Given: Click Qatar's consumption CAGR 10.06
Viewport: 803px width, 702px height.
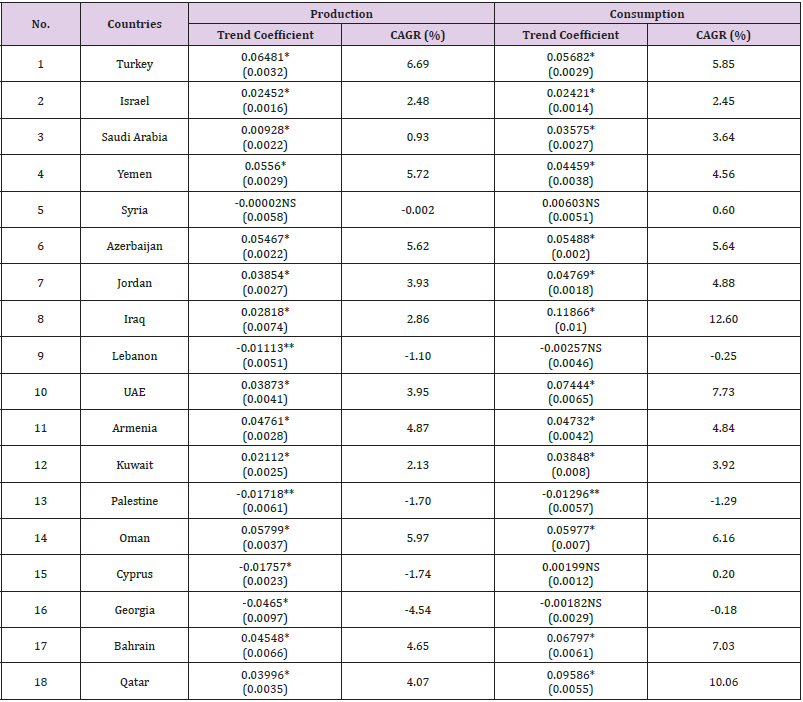Looking at the screenshot, I should point(723,682).
